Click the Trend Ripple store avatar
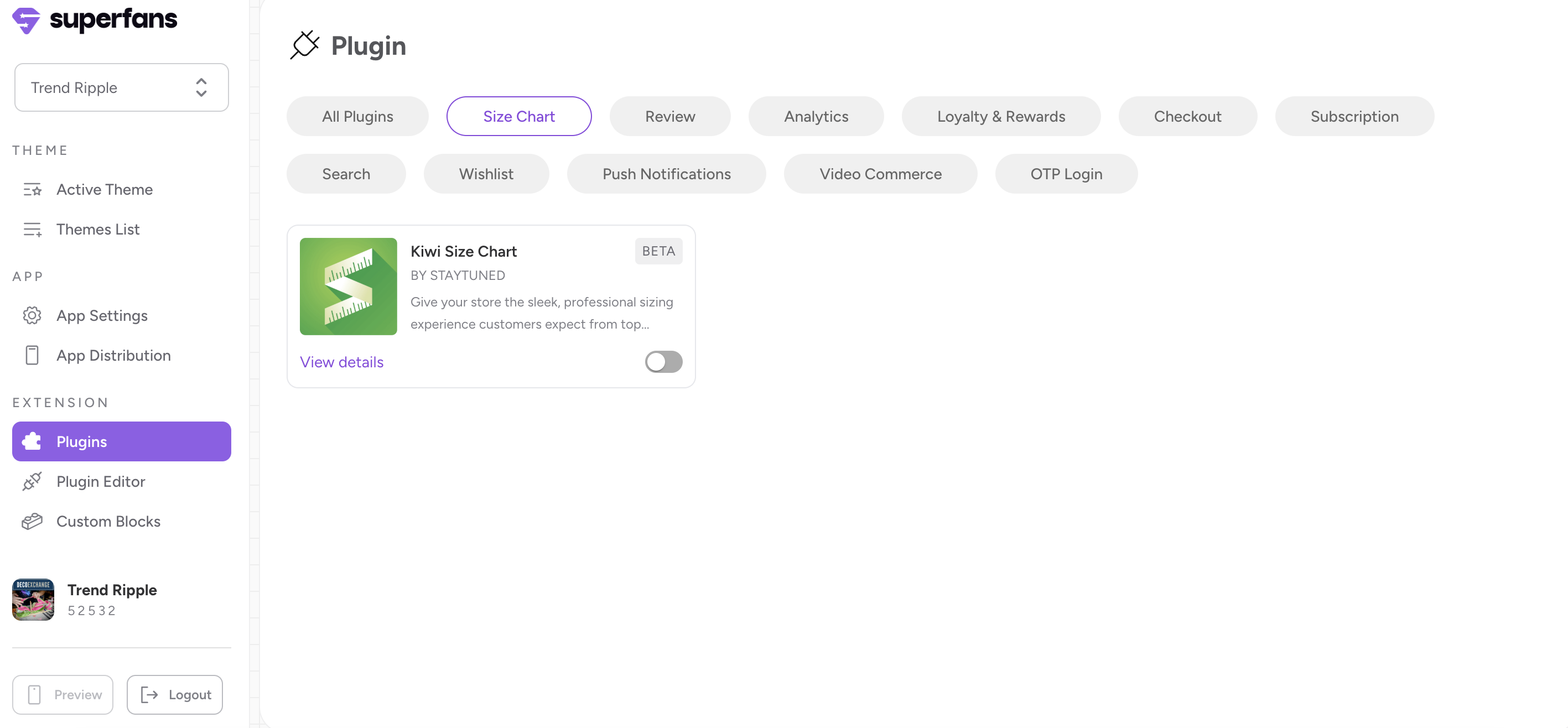 coord(33,600)
